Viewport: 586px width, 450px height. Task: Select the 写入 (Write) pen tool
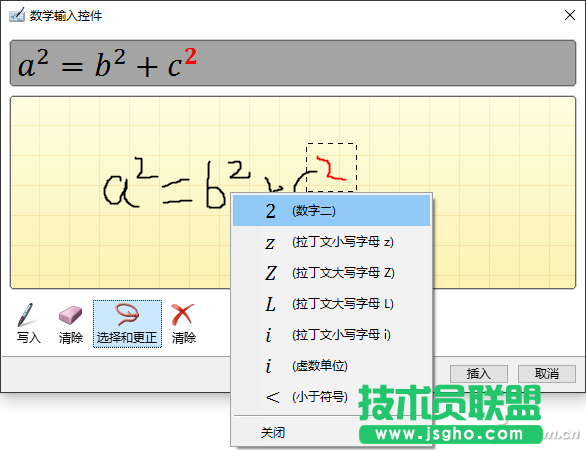point(28,324)
